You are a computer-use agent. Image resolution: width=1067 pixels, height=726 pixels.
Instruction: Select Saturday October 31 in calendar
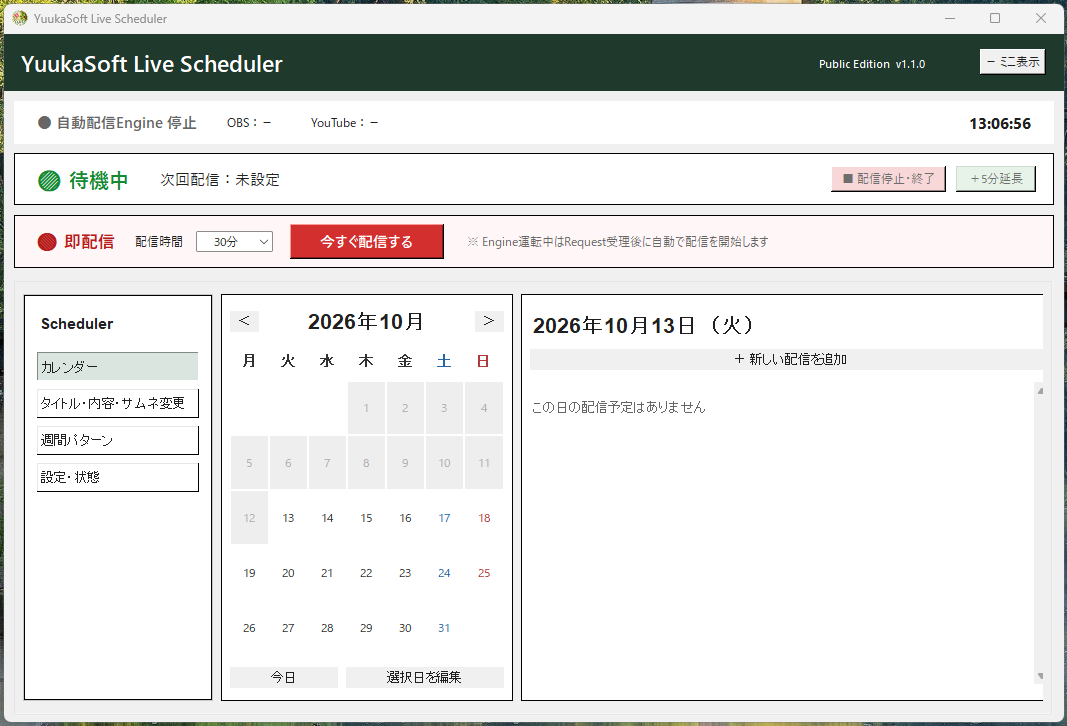click(x=444, y=628)
